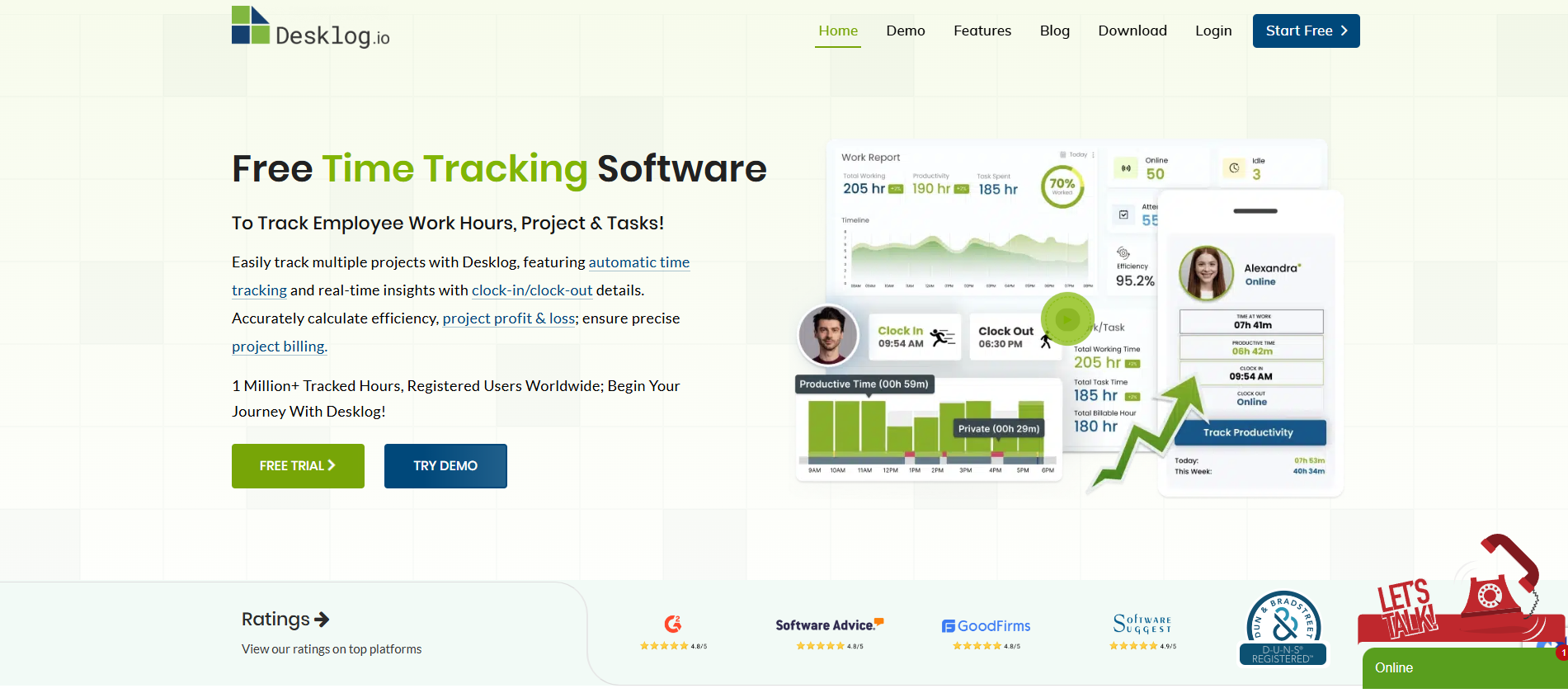Image resolution: width=1568 pixels, height=693 pixels.
Task: Click the Clock Out walking icon
Action: (x=1046, y=339)
